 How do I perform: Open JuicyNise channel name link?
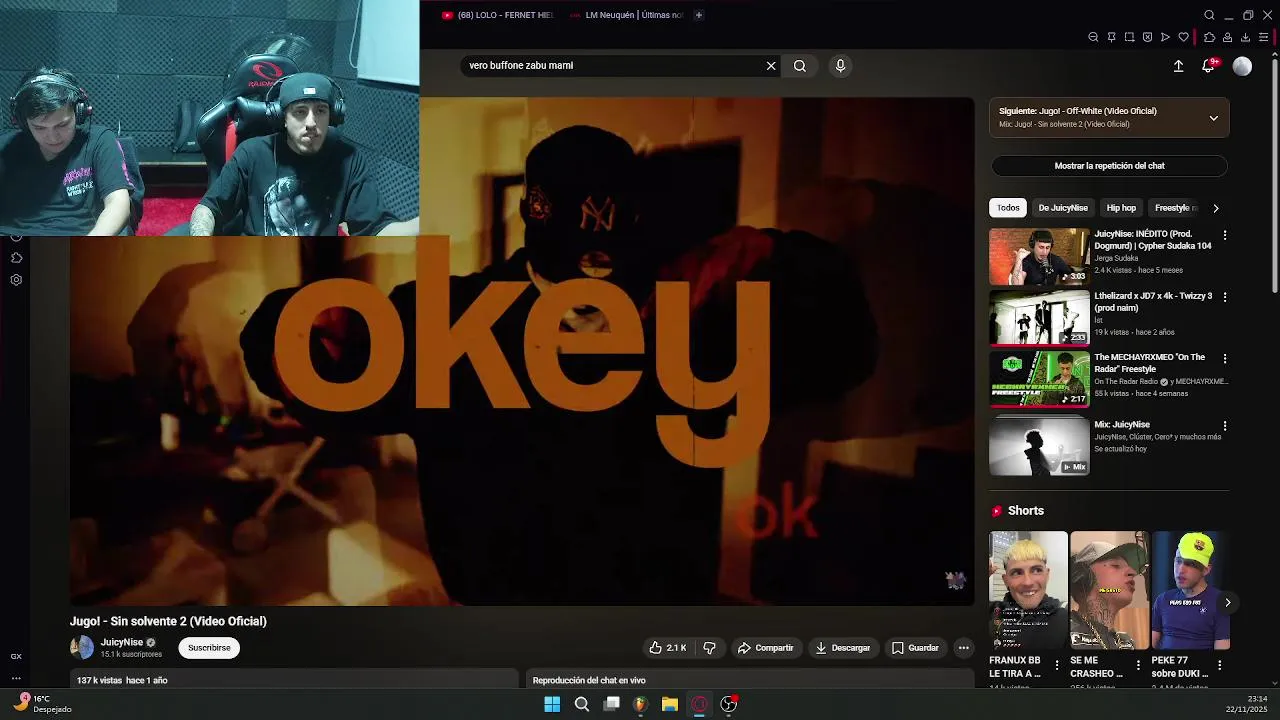click(121, 642)
